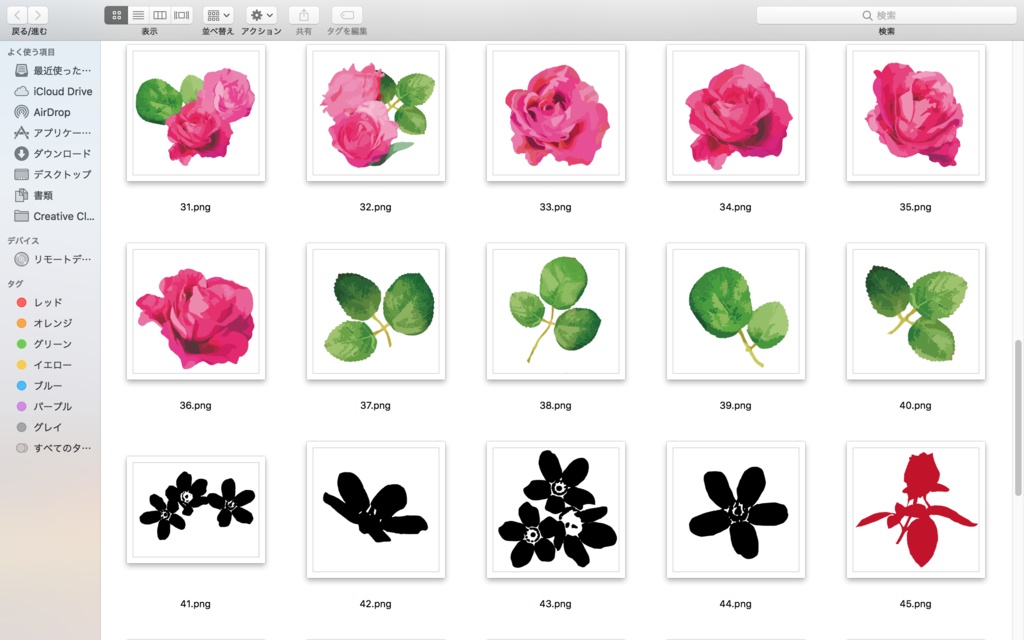1024x640 pixels.
Task: Select thumbnail of 40.png leaves
Action: coord(916,312)
